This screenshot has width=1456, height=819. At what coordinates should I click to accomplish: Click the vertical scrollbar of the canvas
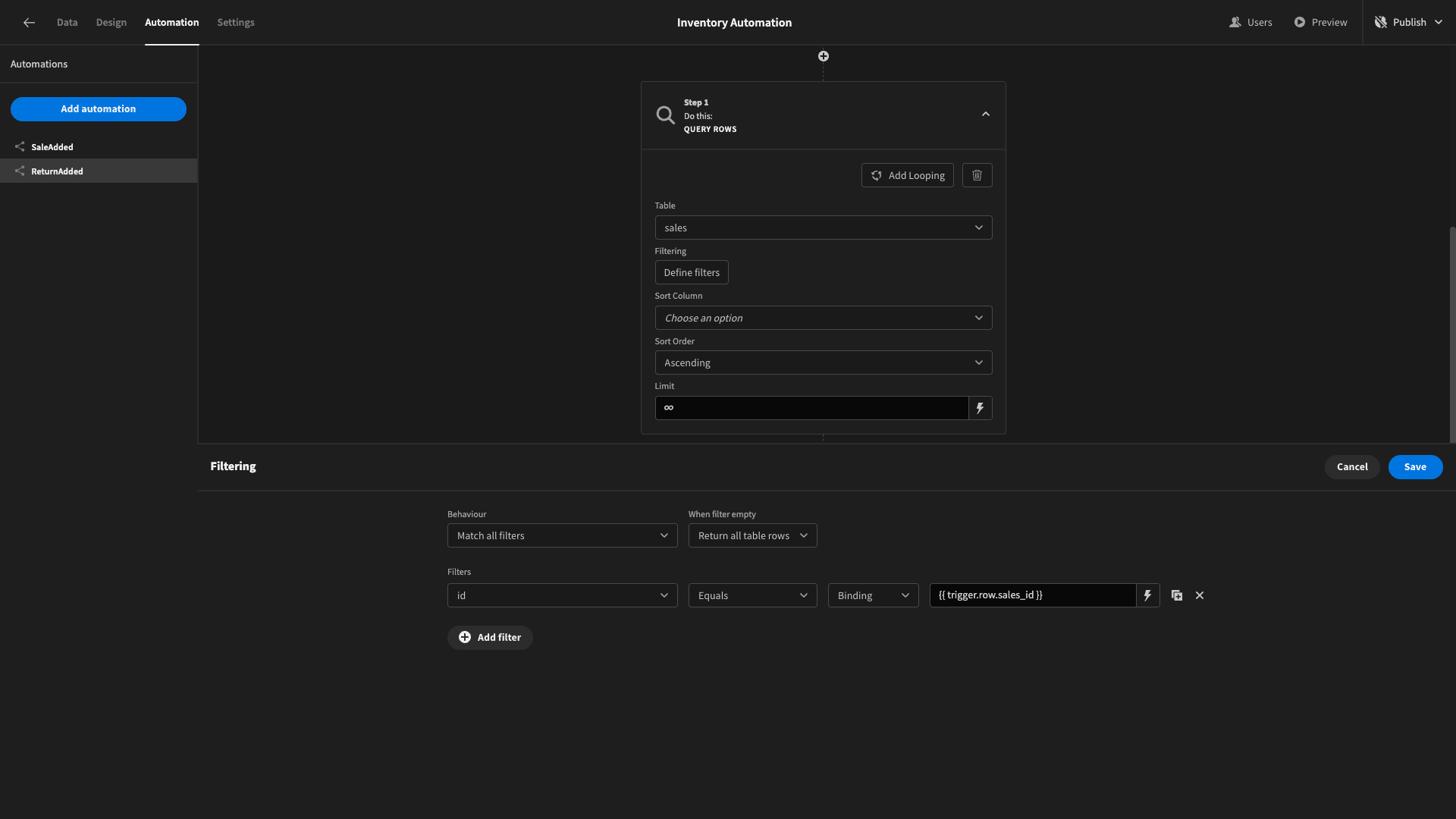[1452, 334]
